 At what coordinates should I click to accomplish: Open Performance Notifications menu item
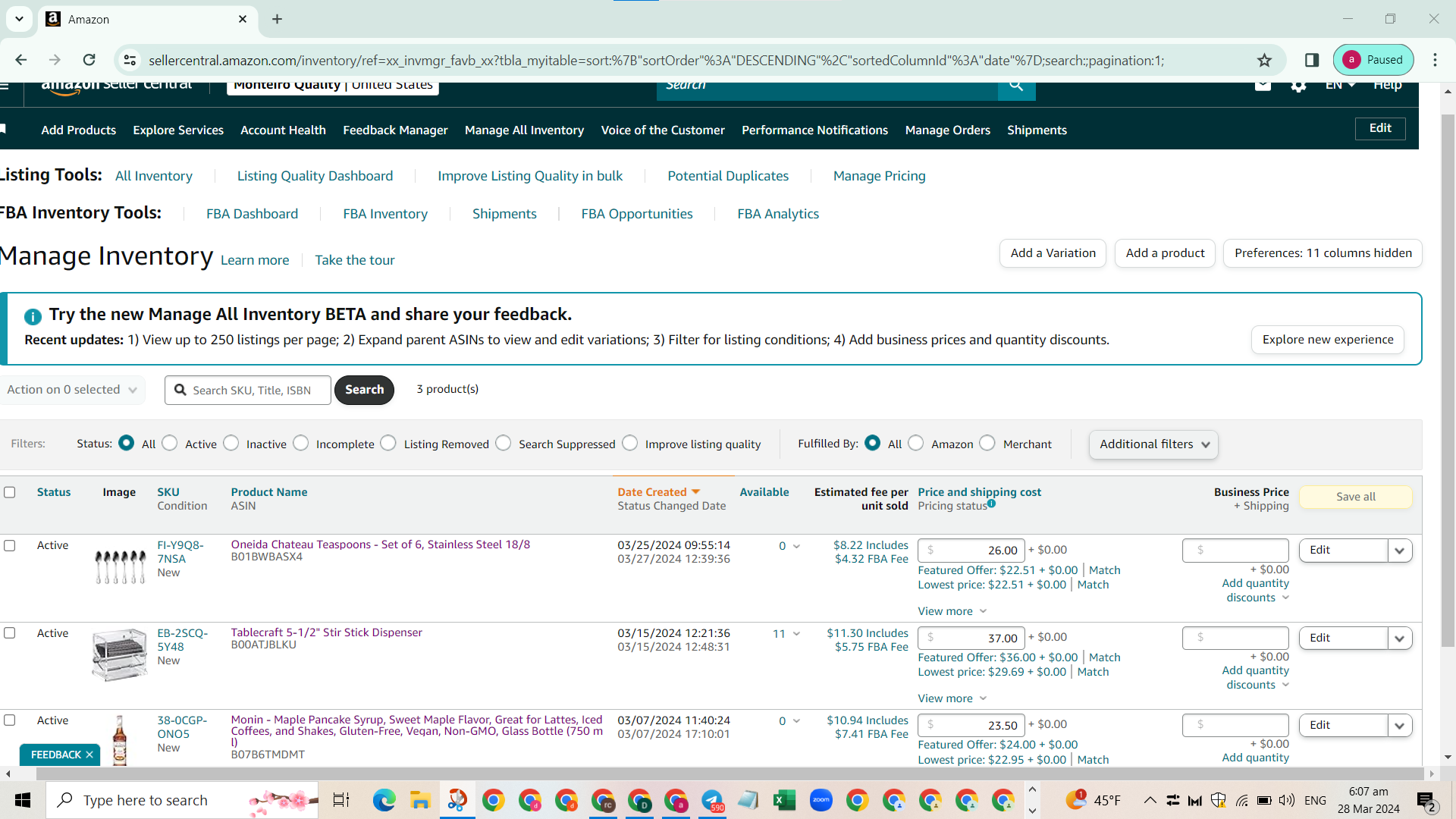tap(814, 130)
